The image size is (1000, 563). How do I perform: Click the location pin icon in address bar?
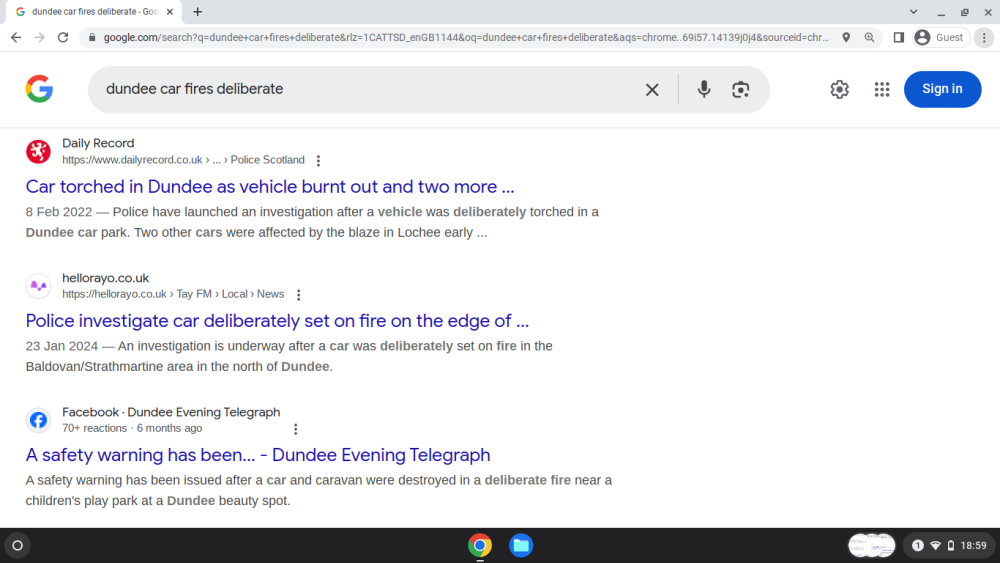(846, 38)
